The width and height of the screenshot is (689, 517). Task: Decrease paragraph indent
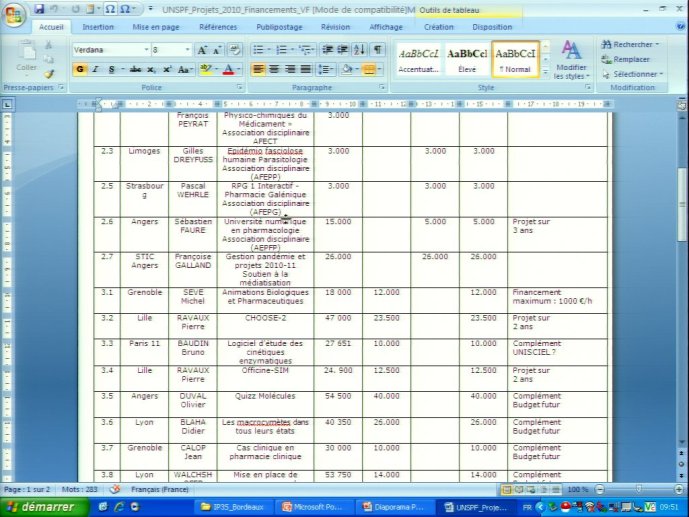point(327,50)
